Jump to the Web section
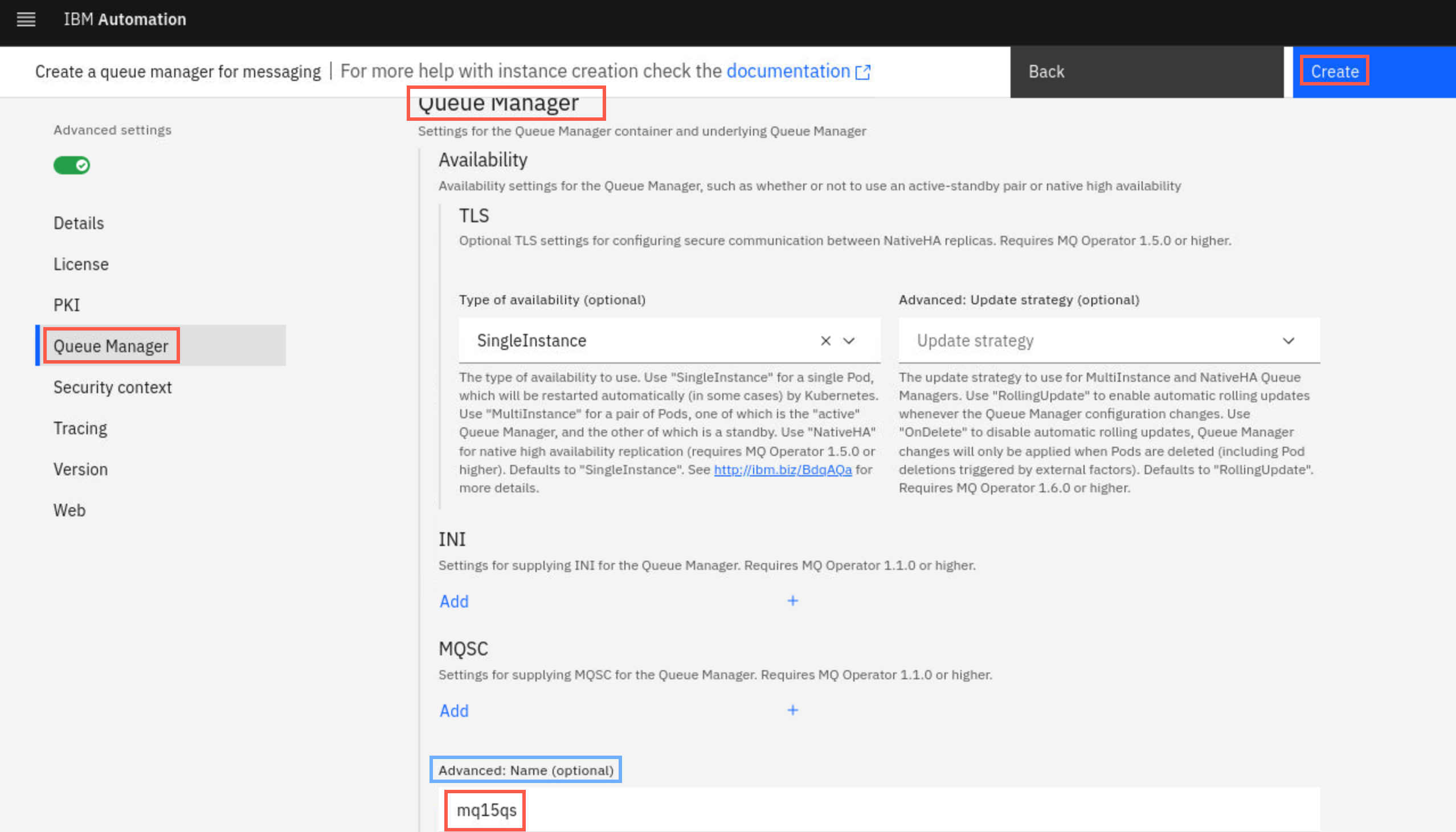The width and height of the screenshot is (1456, 832). coord(69,509)
